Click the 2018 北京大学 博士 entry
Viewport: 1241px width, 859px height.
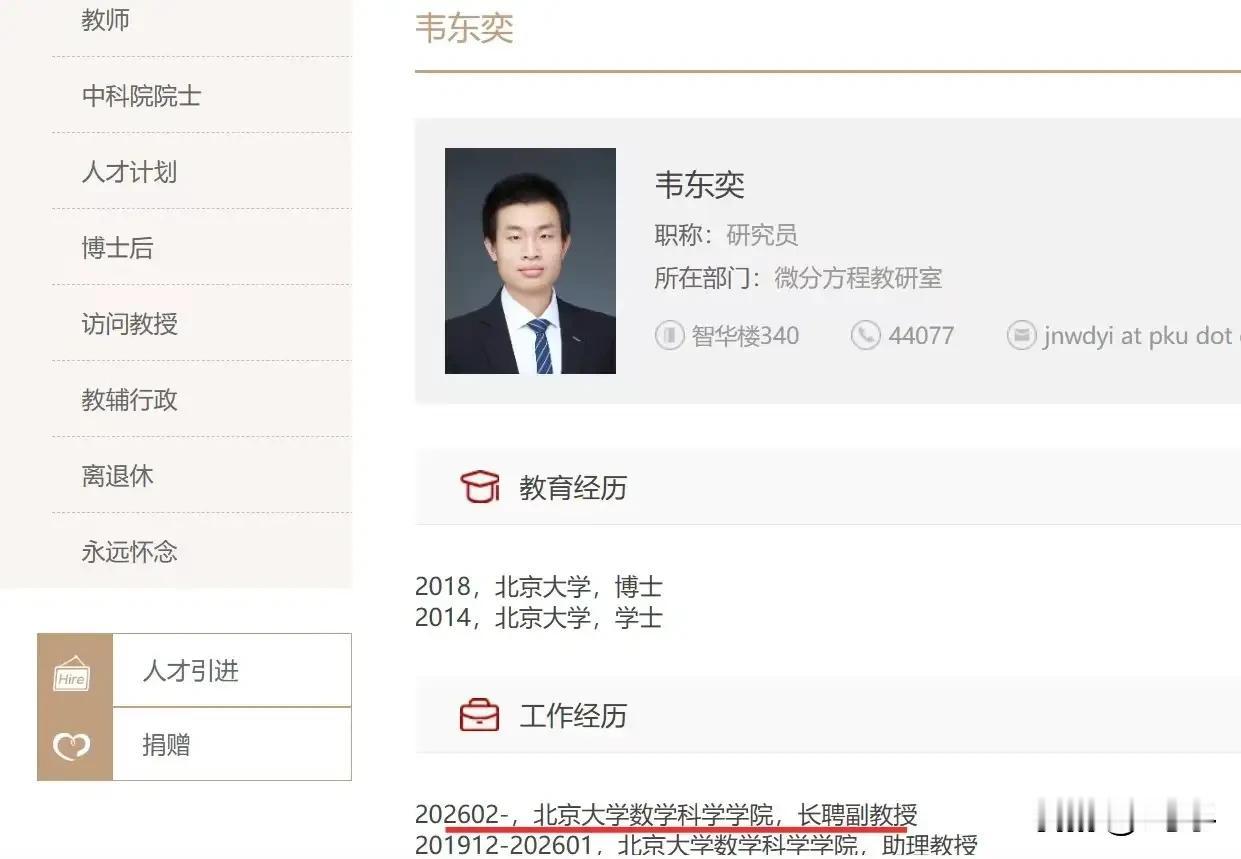pos(538,587)
